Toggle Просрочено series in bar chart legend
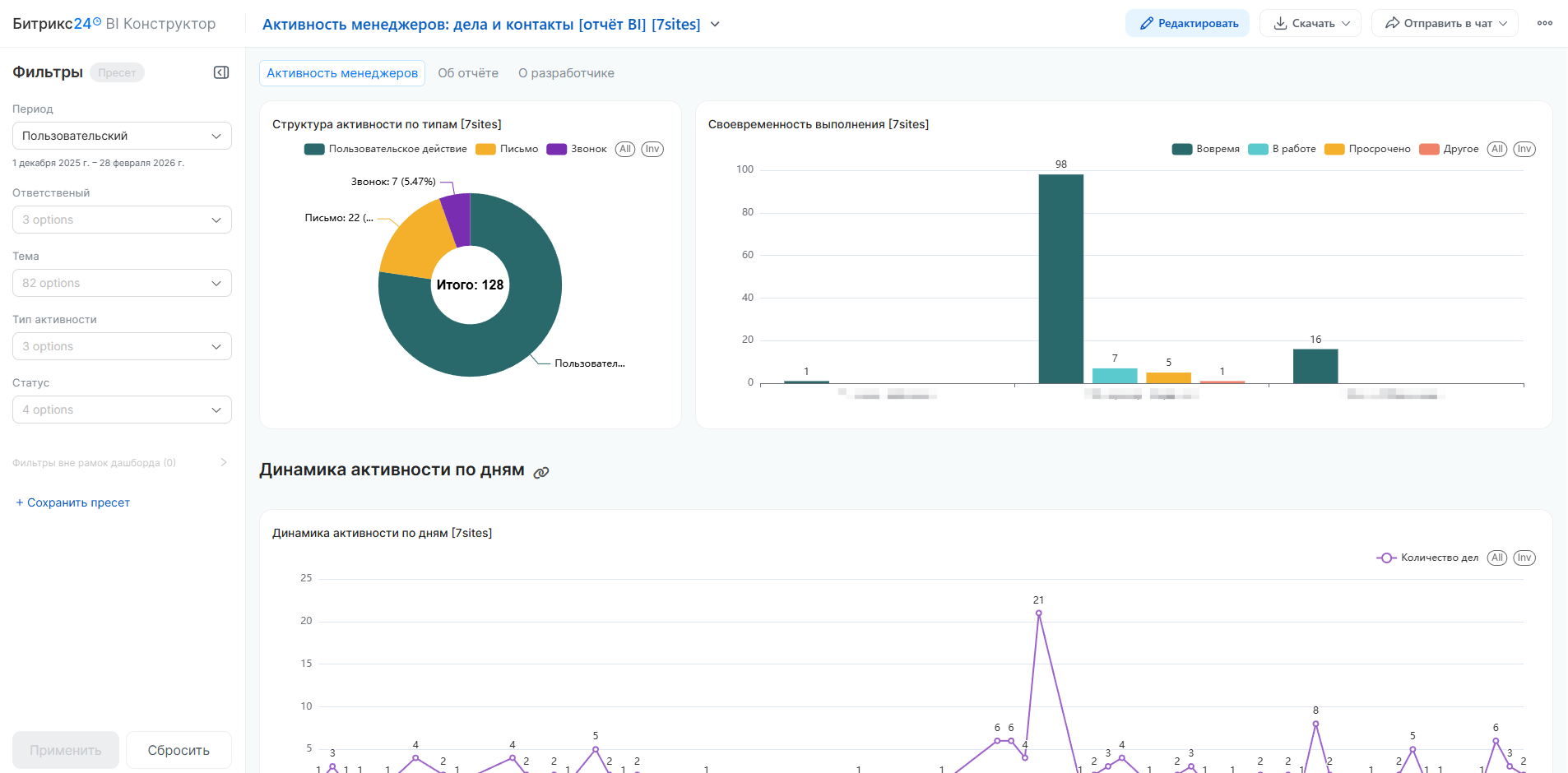1568x773 pixels. (1368, 149)
